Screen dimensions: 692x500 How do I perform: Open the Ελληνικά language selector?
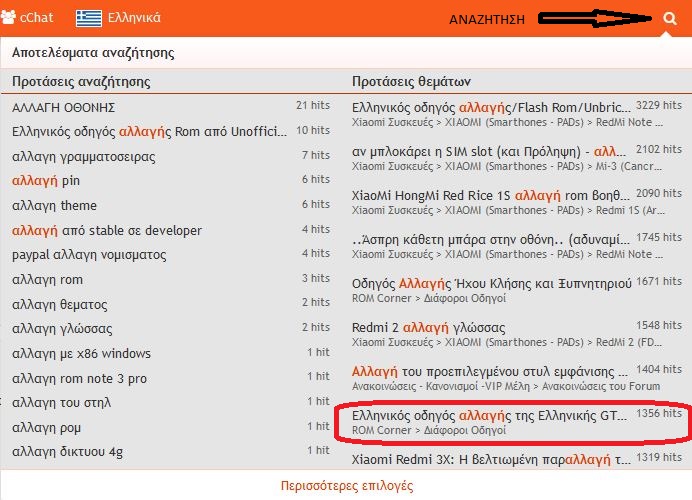[x=133, y=18]
